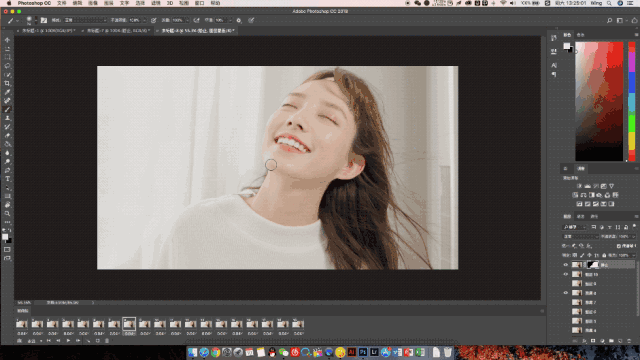Select frame 12 thumbnail in the timeline
640x360 pixels.
(x=191, y=324)
